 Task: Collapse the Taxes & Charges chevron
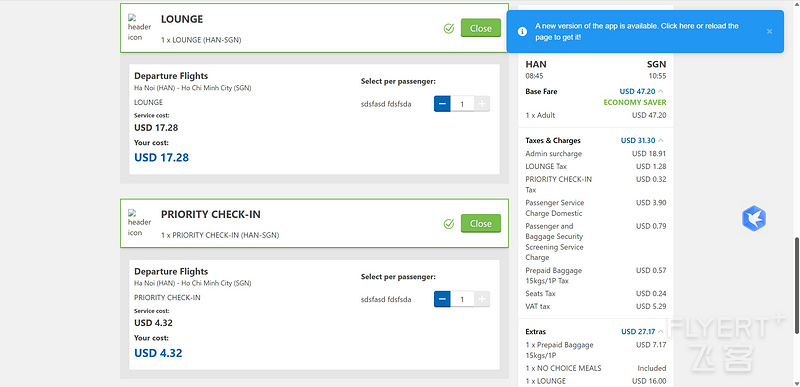click(661, 140)
